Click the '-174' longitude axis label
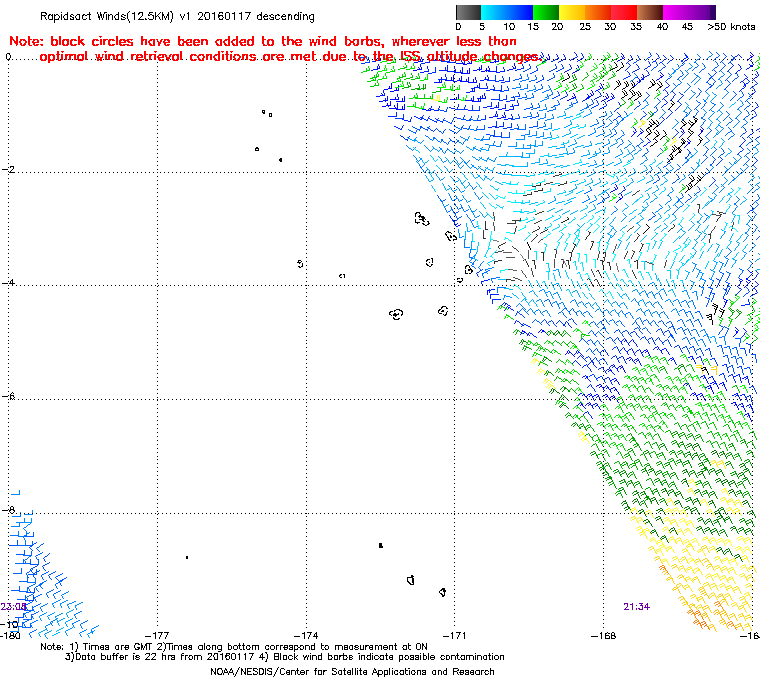The image size is (760, 688). pyautogui.click(x=306, y=635)
